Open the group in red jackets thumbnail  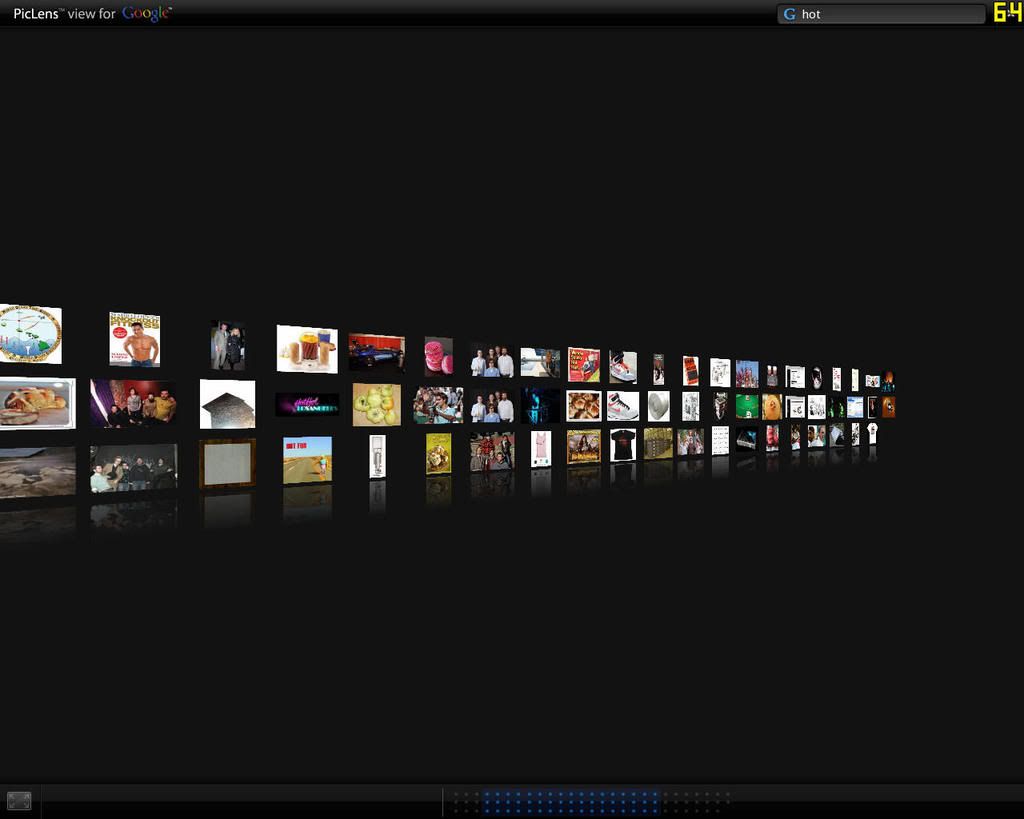click(492, 451)
